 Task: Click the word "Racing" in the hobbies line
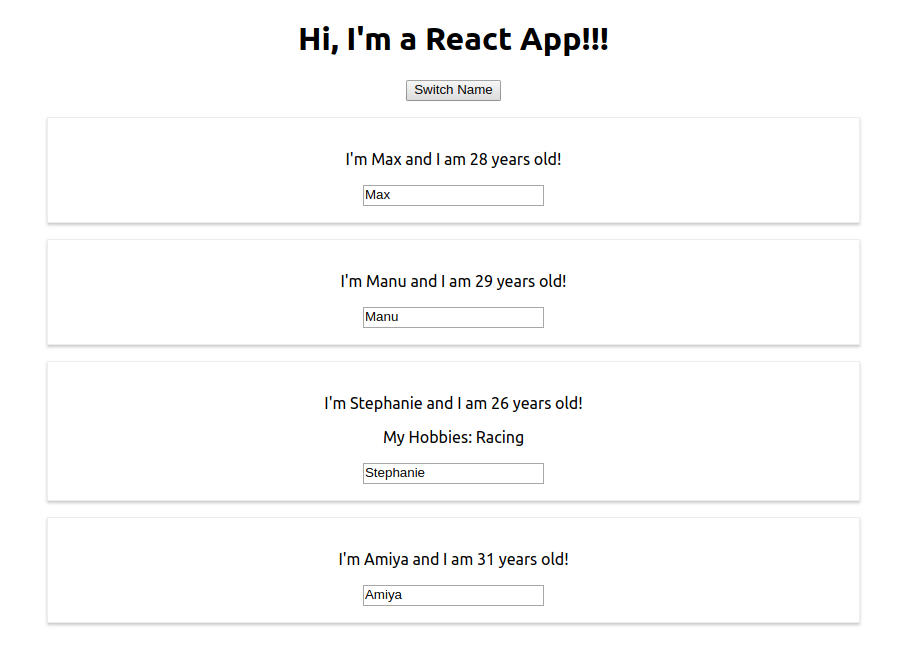(x=500, y=437)
